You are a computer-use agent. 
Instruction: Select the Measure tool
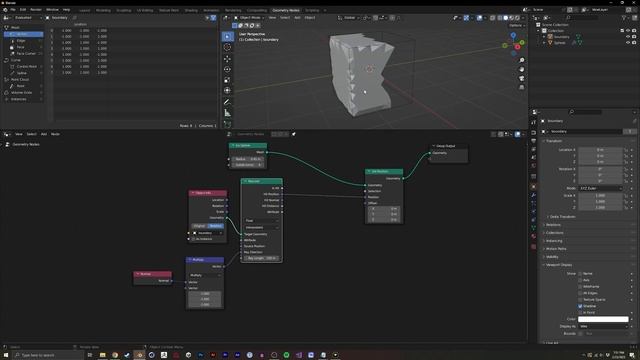click(227, 113)
